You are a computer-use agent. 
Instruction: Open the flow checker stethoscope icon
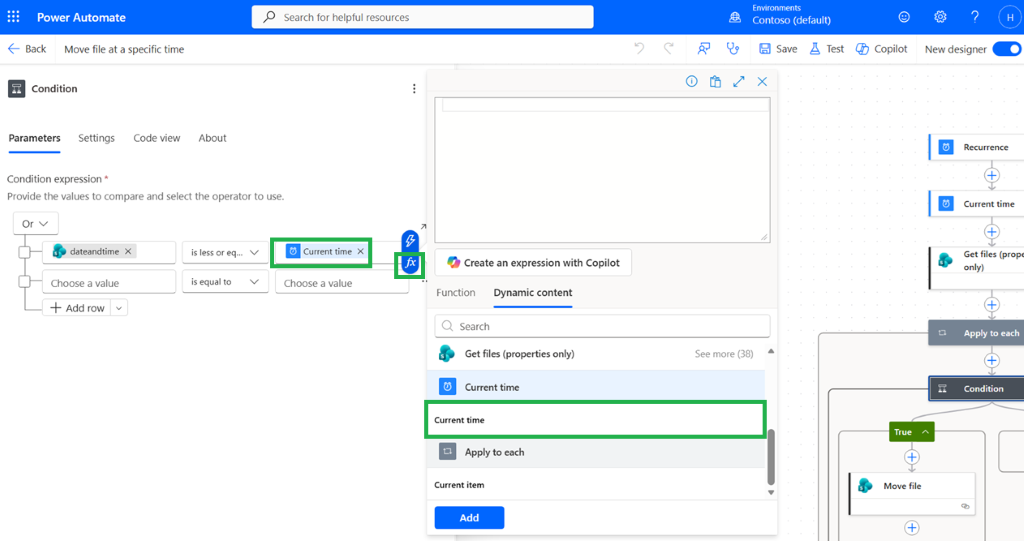[x=733, y=49]
